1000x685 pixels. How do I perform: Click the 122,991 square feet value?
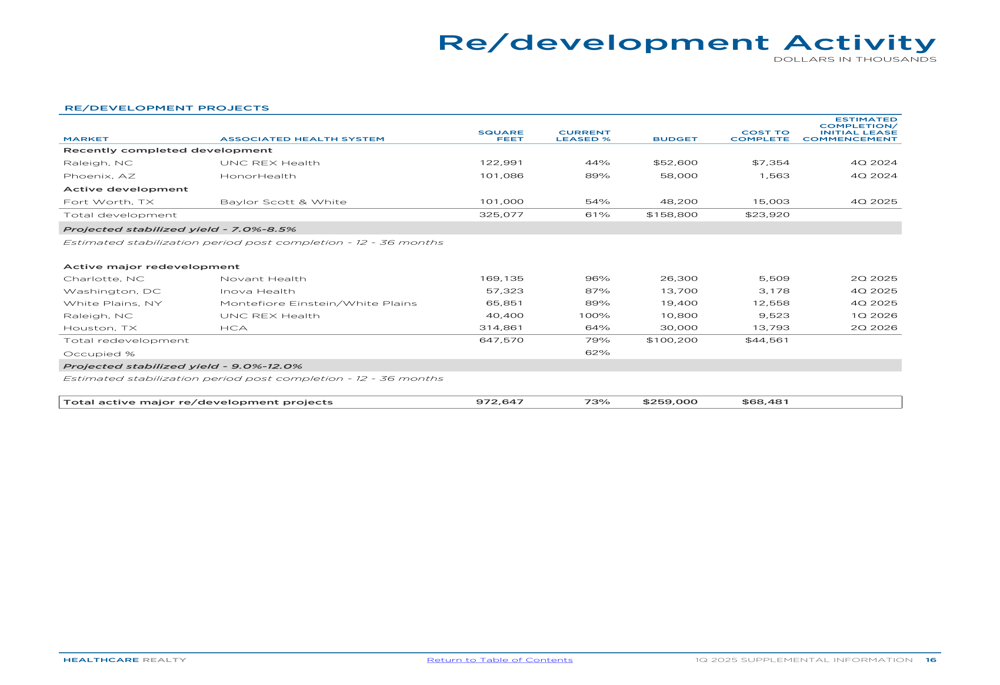[x=501, y=163]
